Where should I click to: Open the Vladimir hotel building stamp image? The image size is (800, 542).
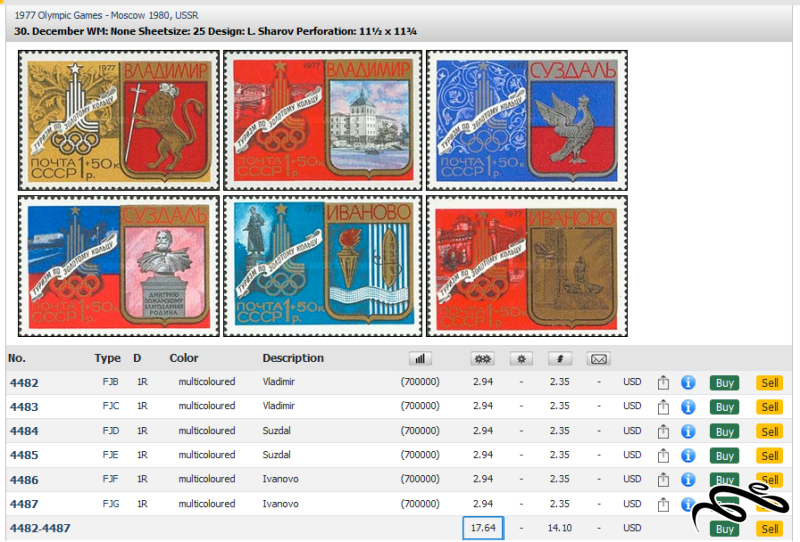click(322, 120)
